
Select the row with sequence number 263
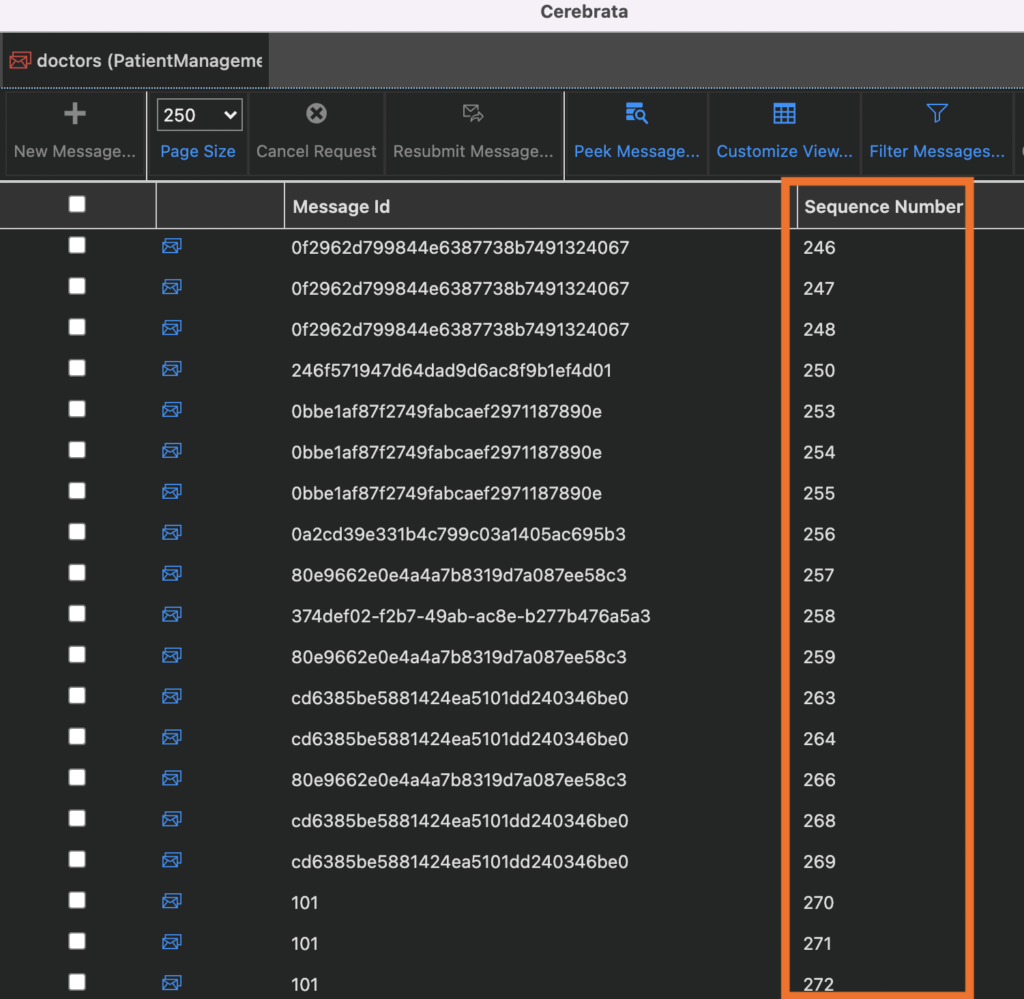click(x=512, y=698)
